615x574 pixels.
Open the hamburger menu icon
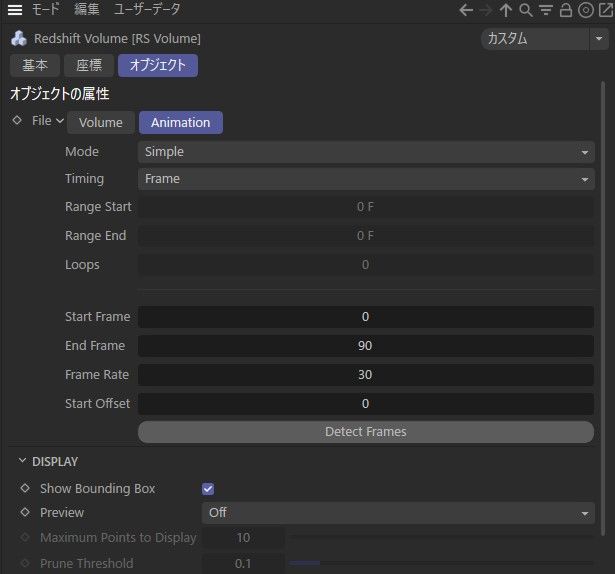tap(15, 9)
